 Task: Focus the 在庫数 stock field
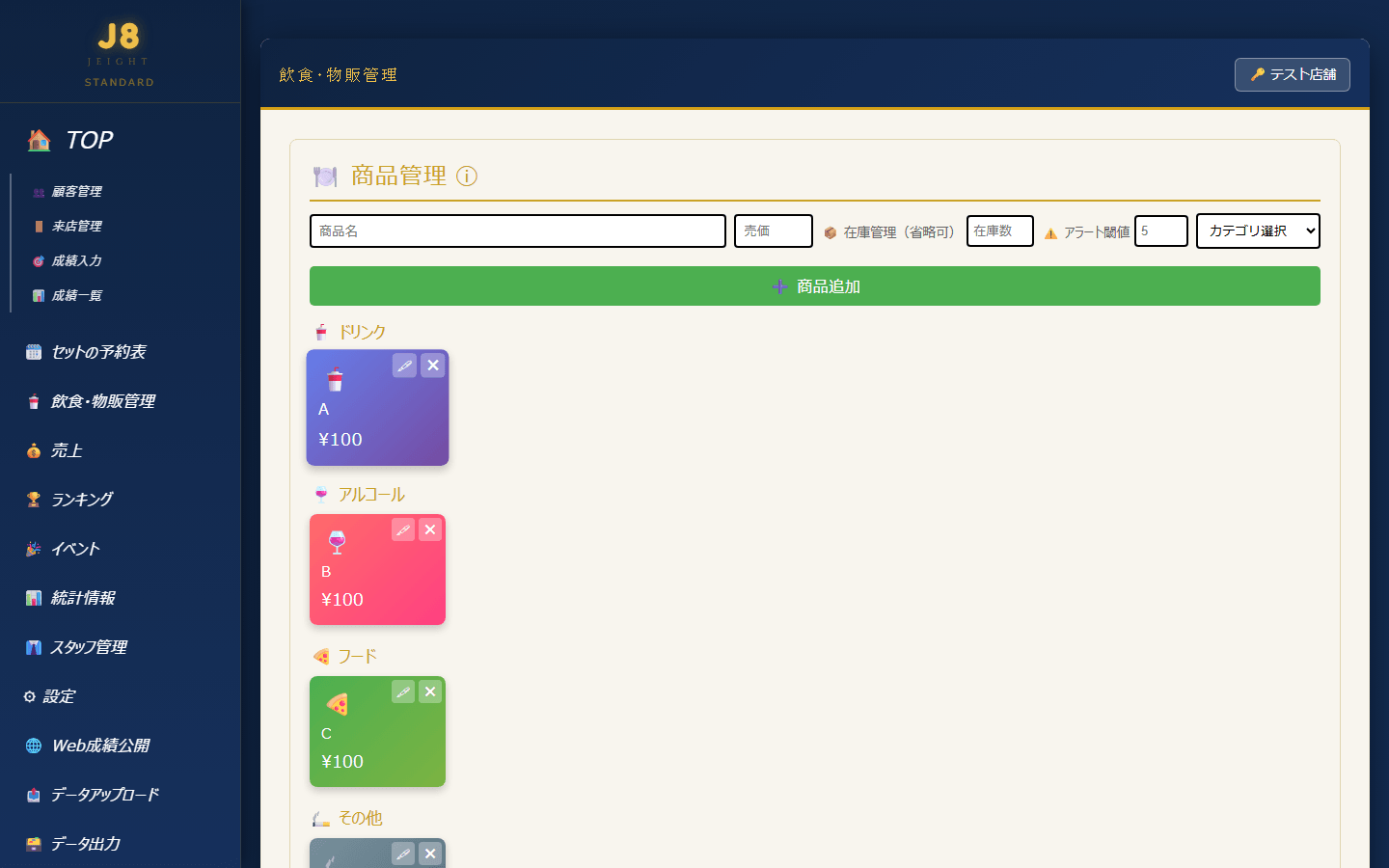(x=1000, y=231)
